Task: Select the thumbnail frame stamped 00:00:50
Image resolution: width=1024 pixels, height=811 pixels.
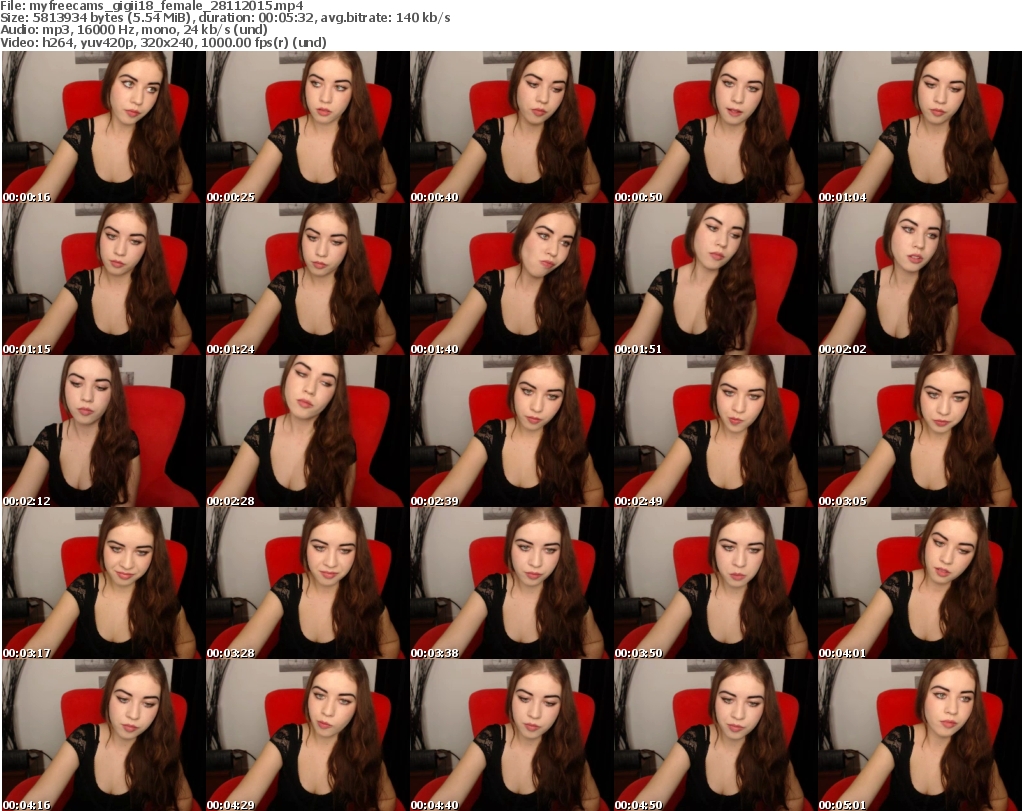Action: coord(715,127)
